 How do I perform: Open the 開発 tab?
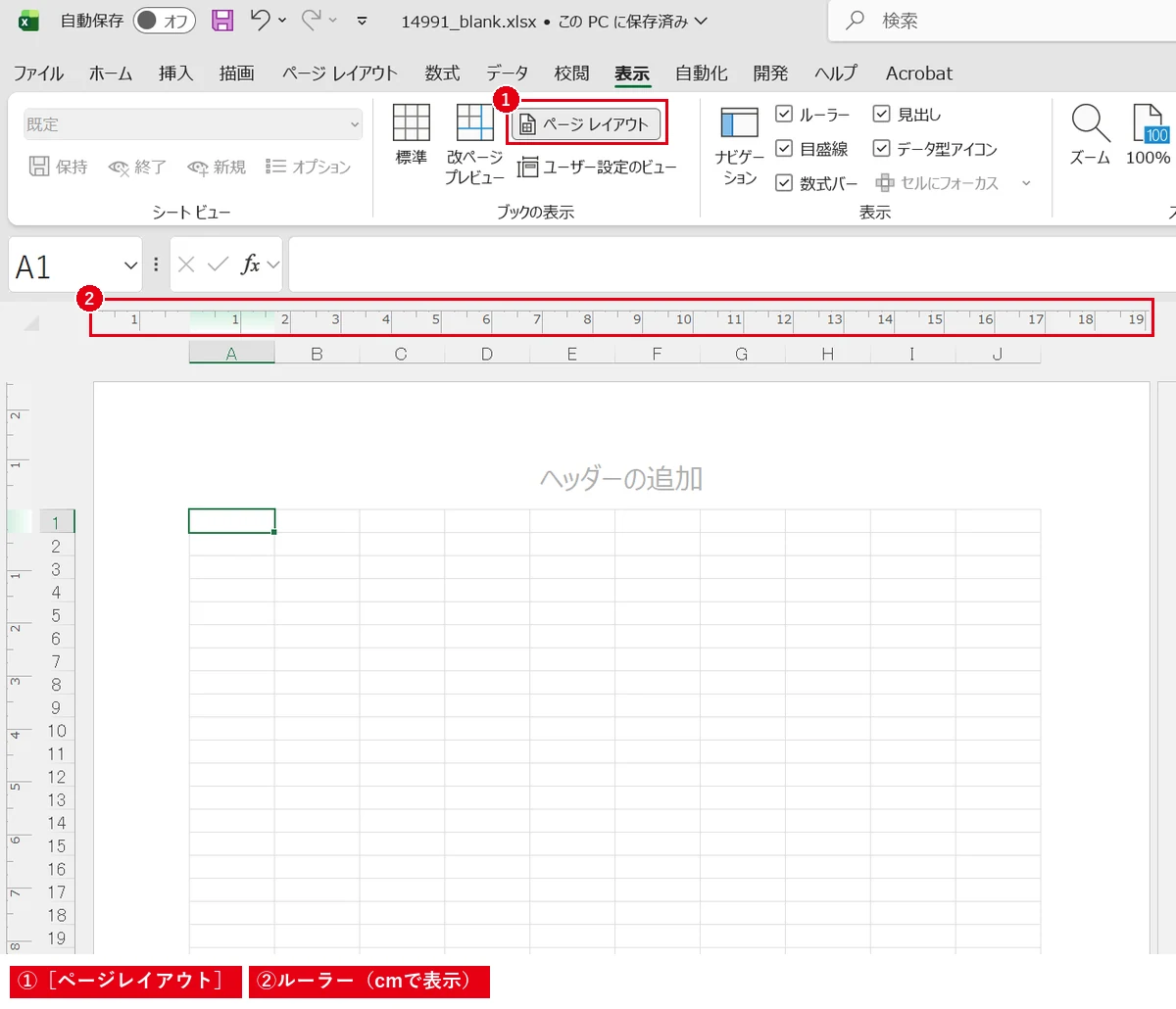click(770, 73)
